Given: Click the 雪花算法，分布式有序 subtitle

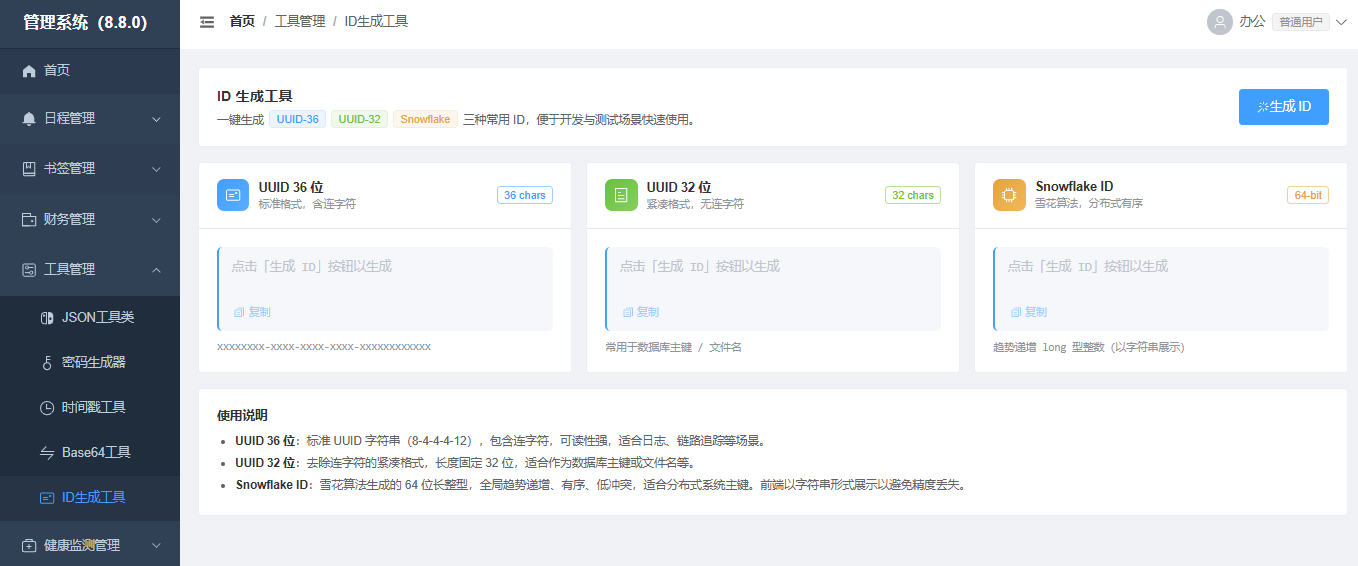Looking at the screenshot, I should pyautogui.click(x=1089, y=204).
